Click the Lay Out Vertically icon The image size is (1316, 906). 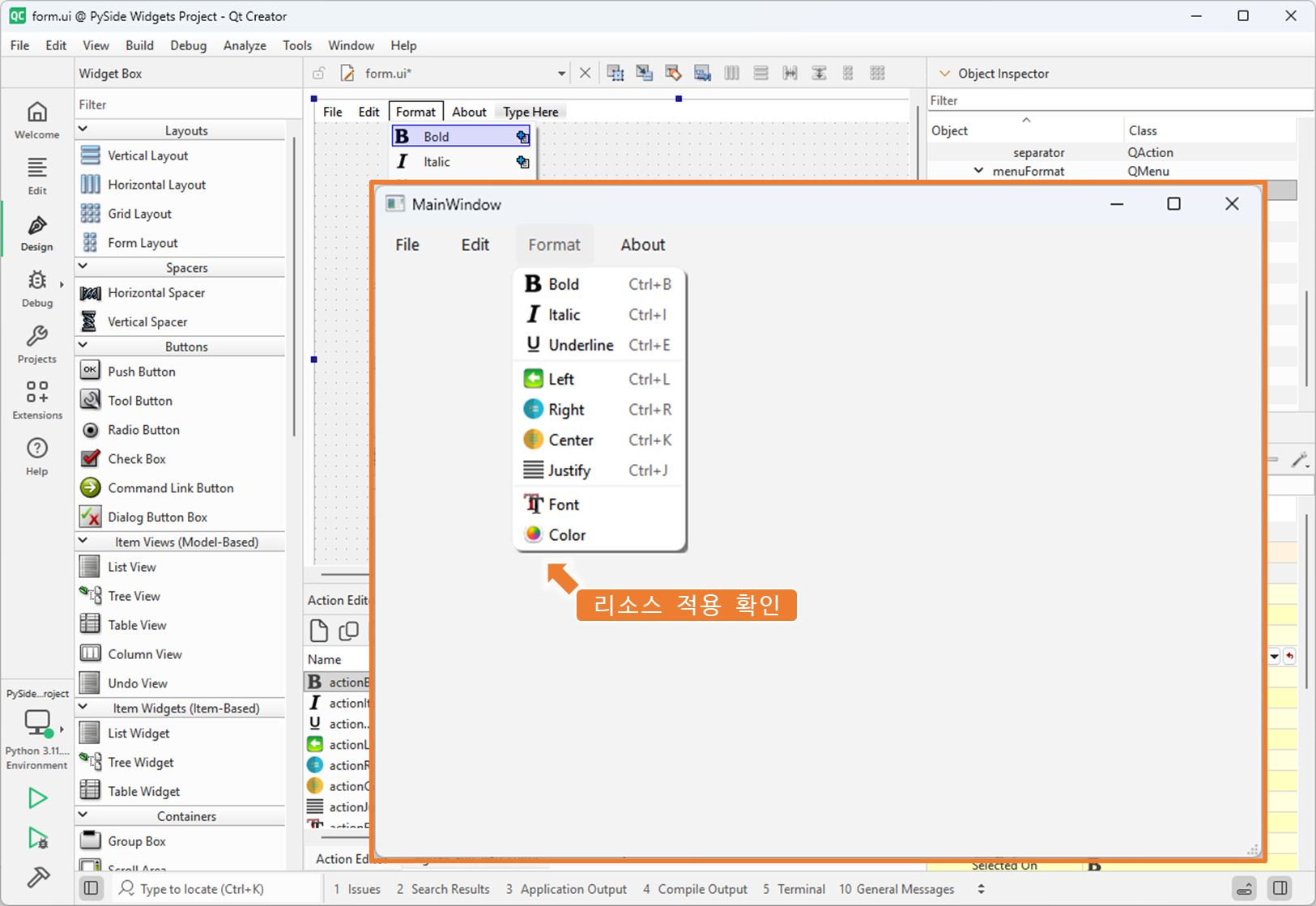761,73
